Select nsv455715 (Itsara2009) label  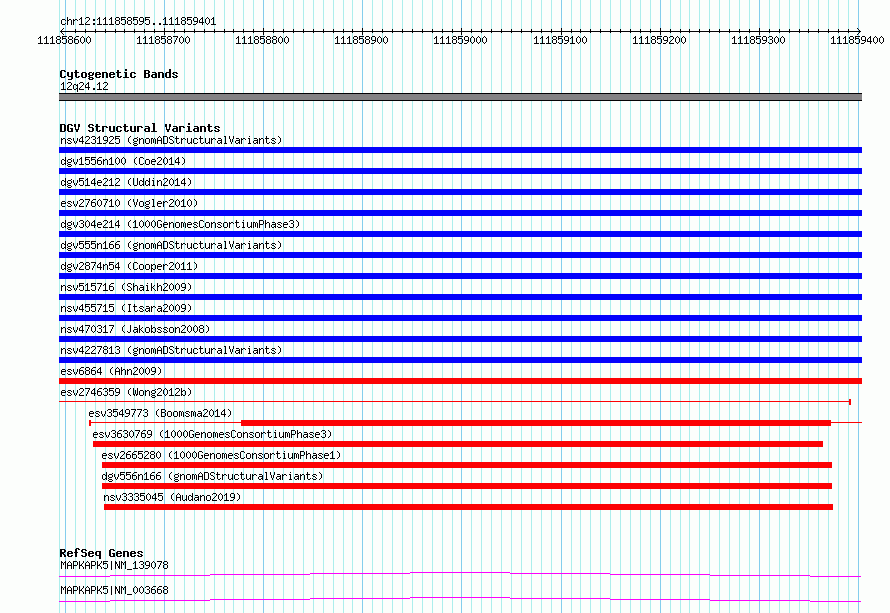126,308
